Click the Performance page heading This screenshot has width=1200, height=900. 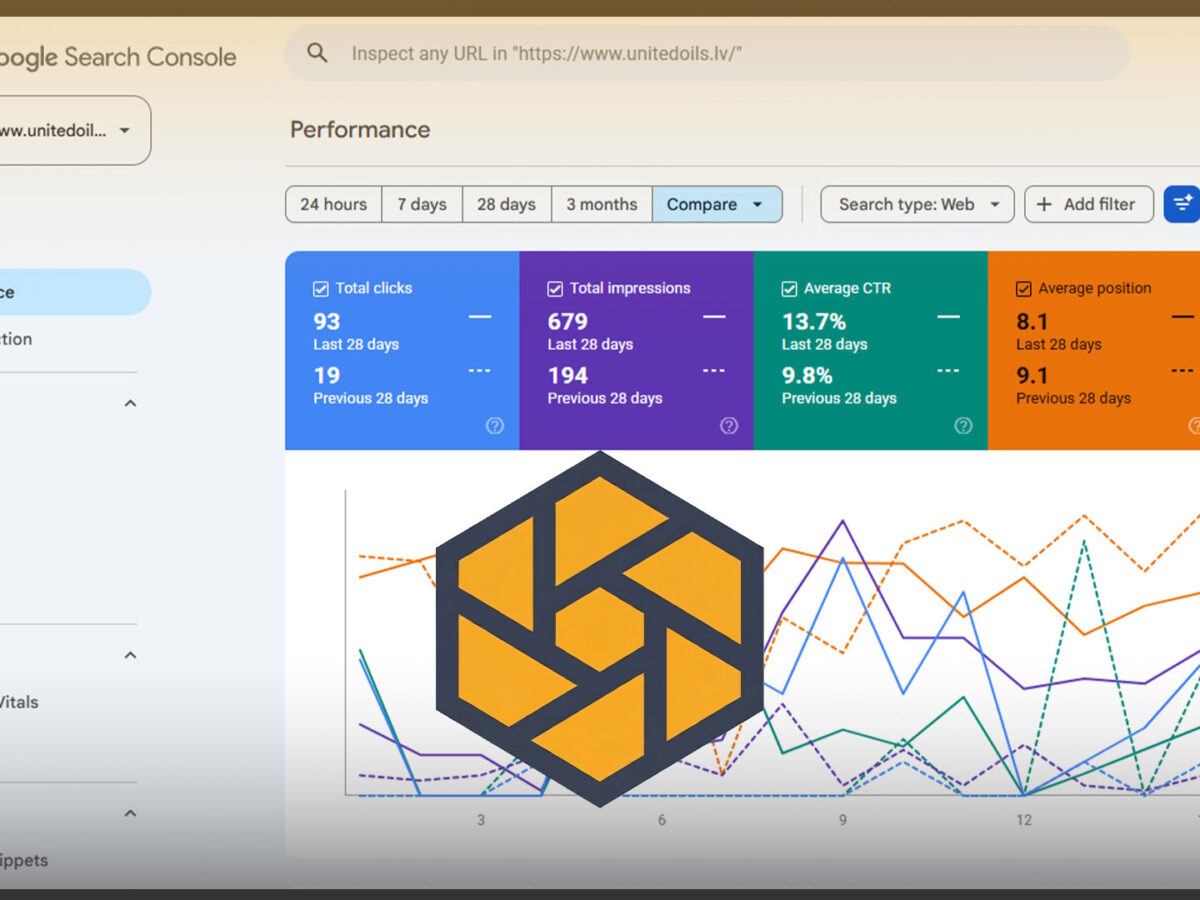click(x=360, y=130)
